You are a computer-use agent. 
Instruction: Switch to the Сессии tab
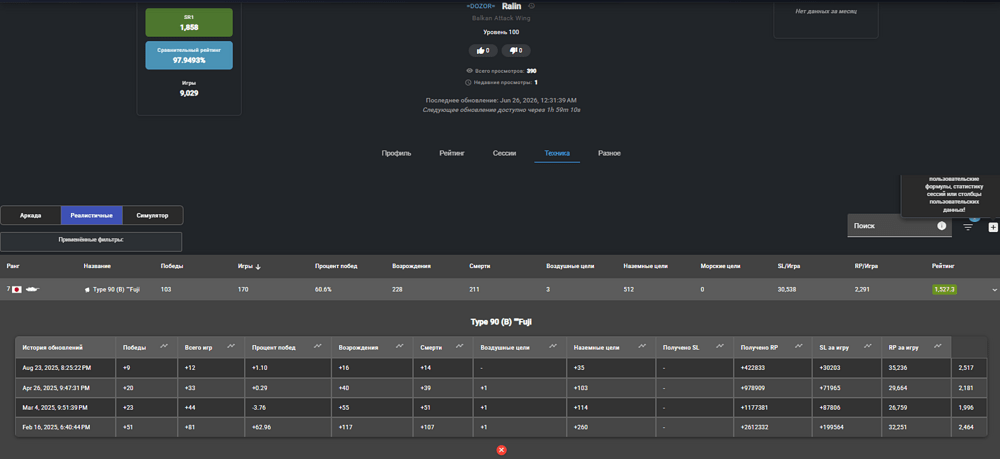pos(504,153)
